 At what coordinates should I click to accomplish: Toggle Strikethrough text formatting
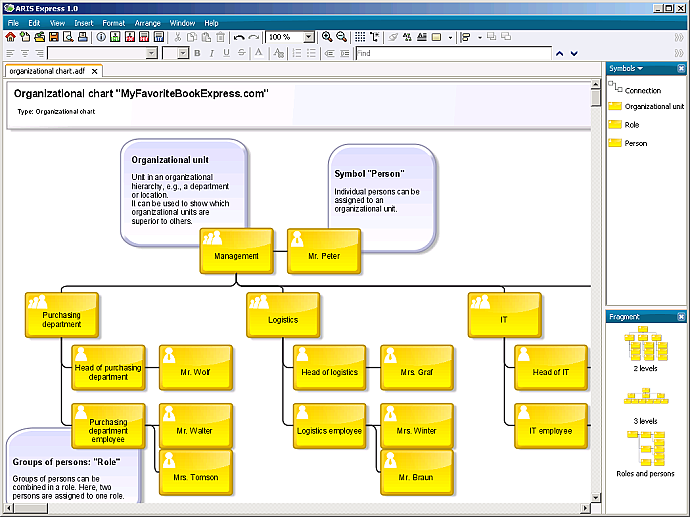click(241, 53)
